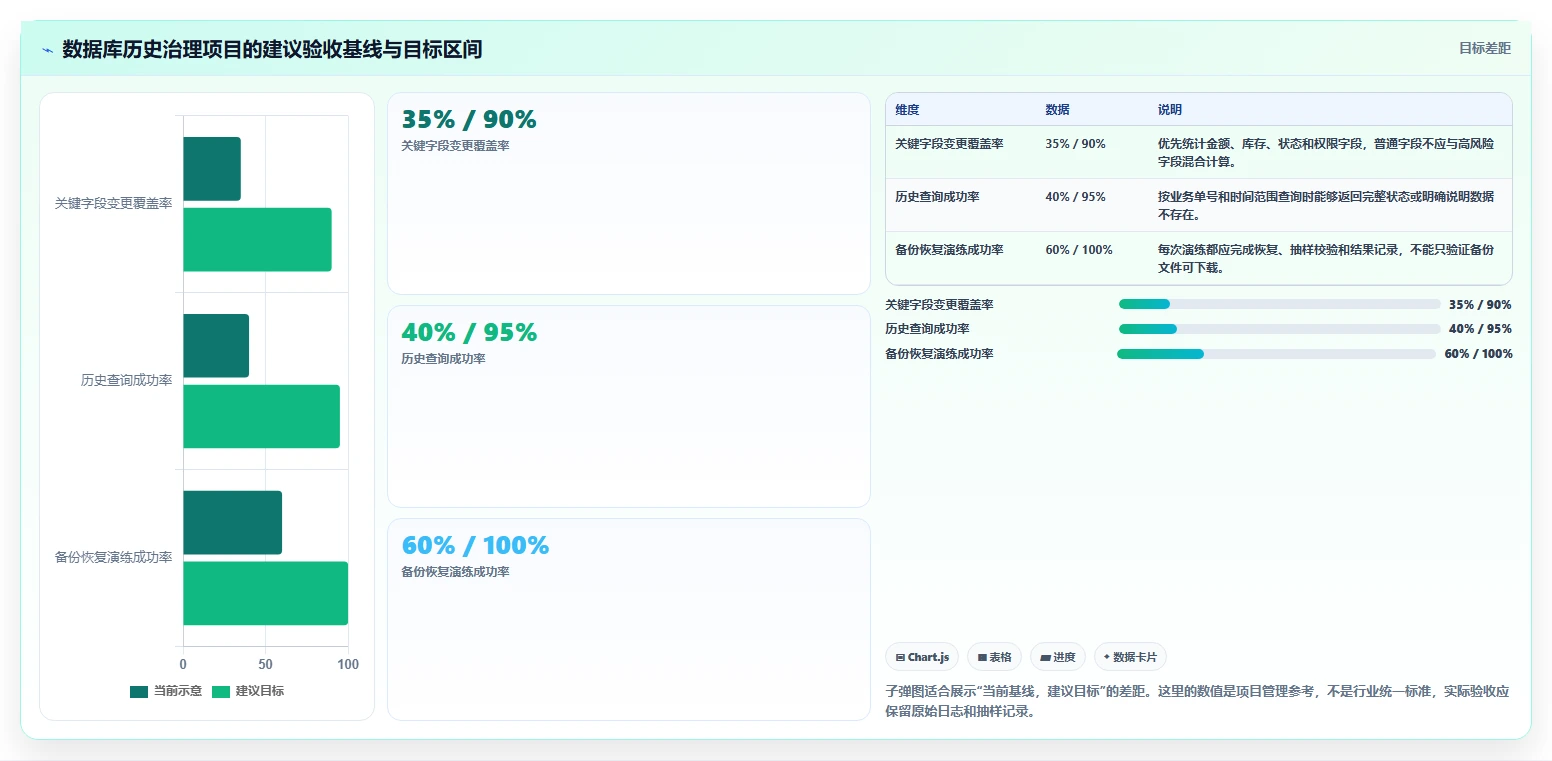
Task: Click the description starting with 按业务单号
Action: point(1326,205)
